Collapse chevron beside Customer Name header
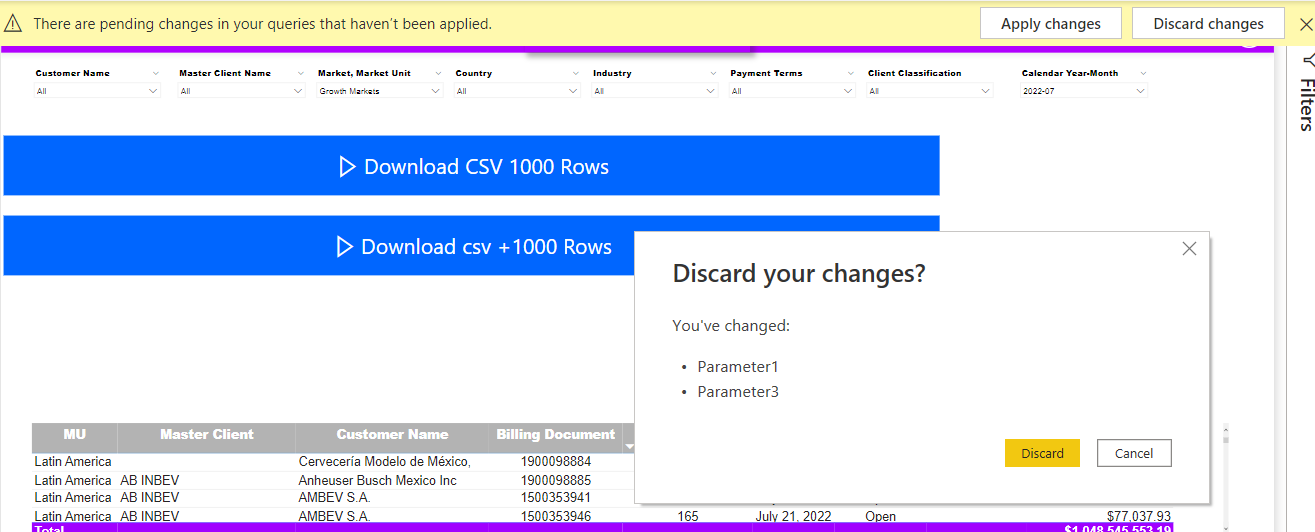This screenshot has width=1315, height=532. (x=156, y=73)
